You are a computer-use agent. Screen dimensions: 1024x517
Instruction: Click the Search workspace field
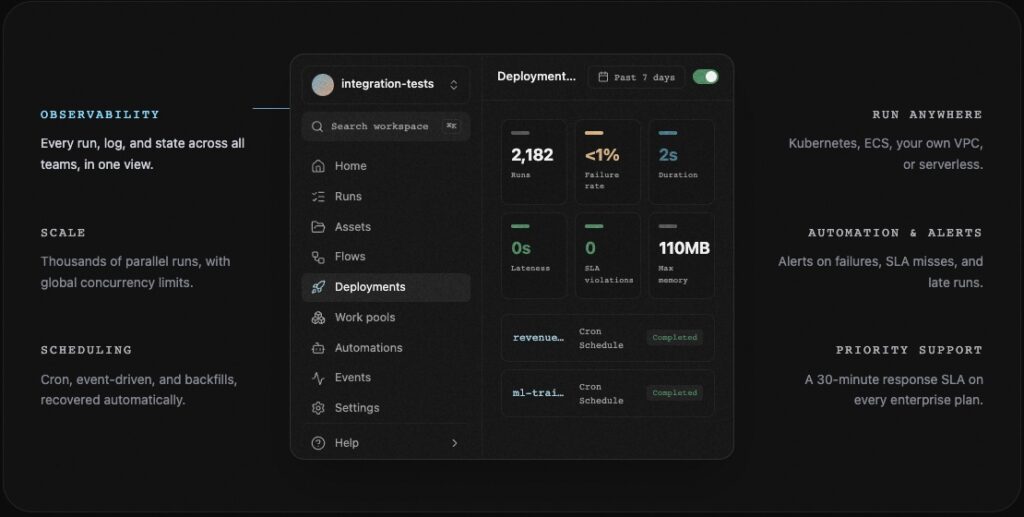click(x=386, y=127)
